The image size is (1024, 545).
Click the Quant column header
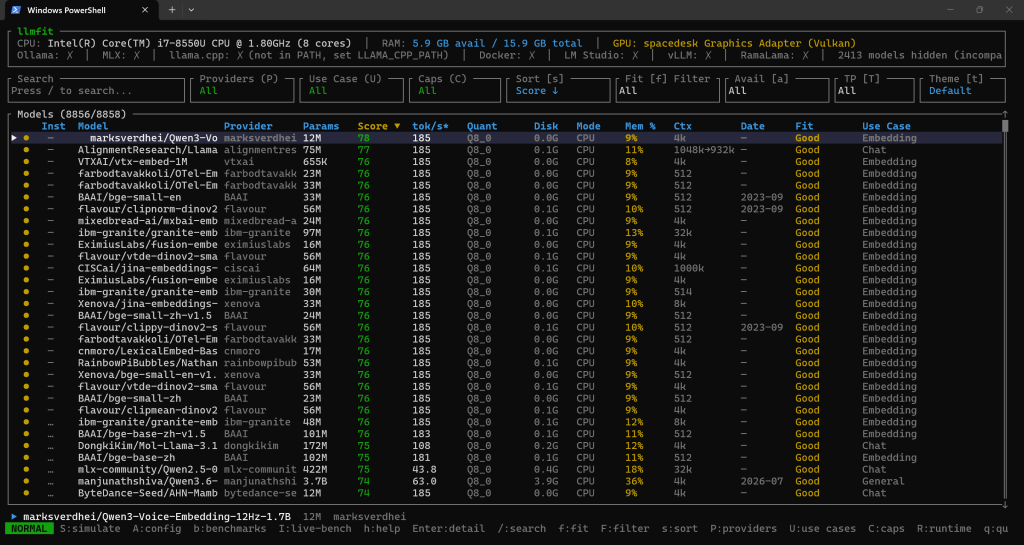(x=482, y=126)
